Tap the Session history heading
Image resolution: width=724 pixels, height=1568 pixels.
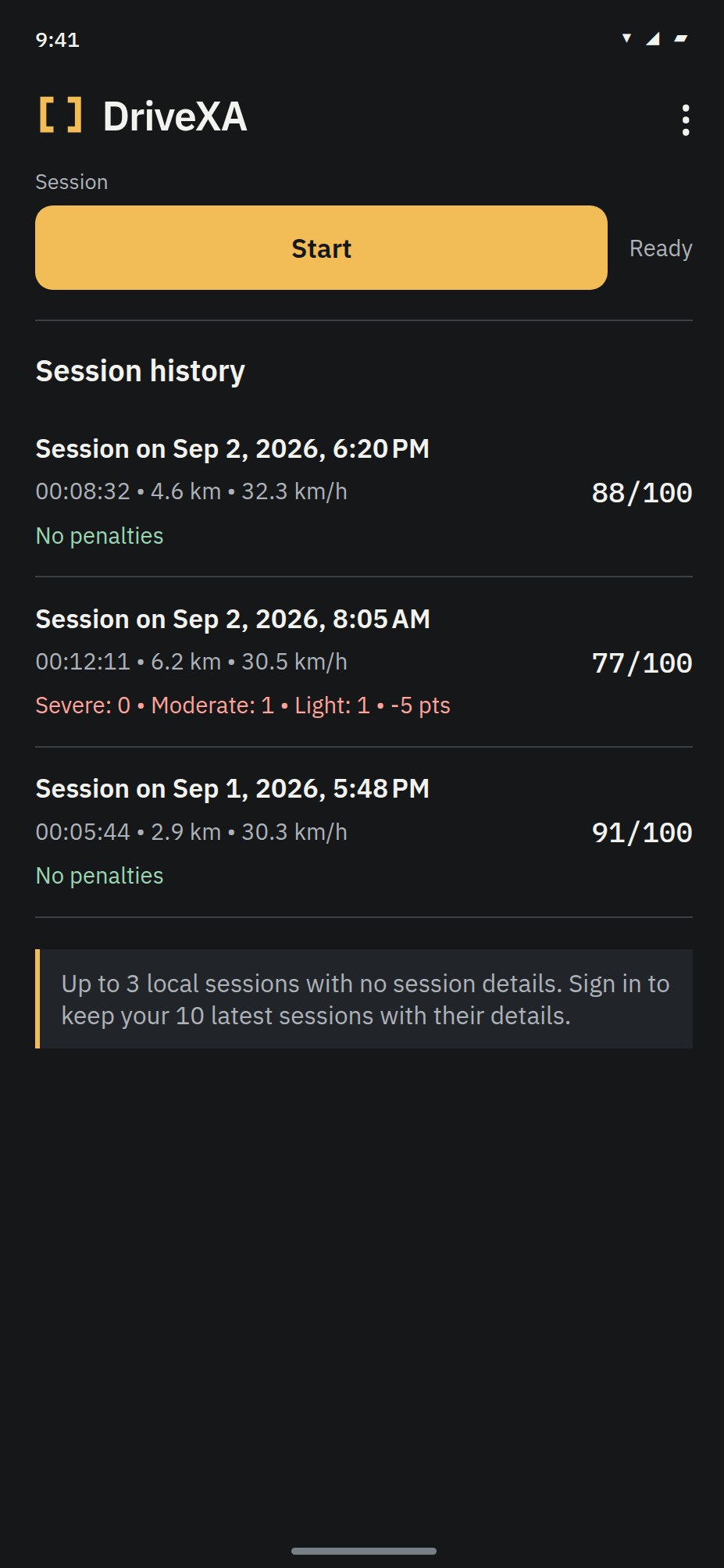click(141, 371)
